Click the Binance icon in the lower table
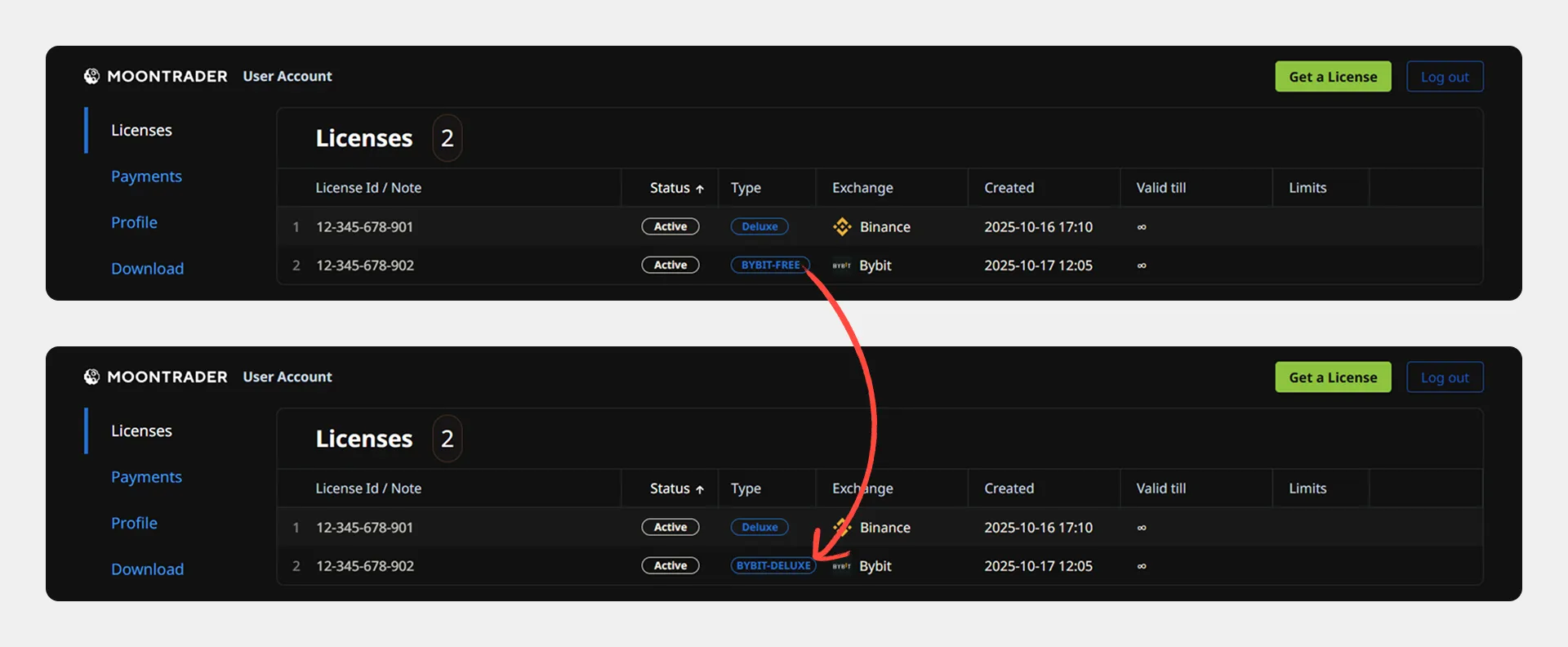Viewport: 1568px width, 647px height. 841,528
